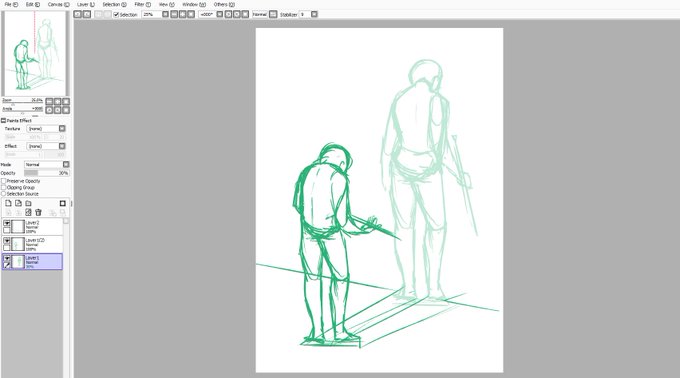
Task: Rotate canvas counterclockwise from the top toolbar
Action: tap(229, 14)
